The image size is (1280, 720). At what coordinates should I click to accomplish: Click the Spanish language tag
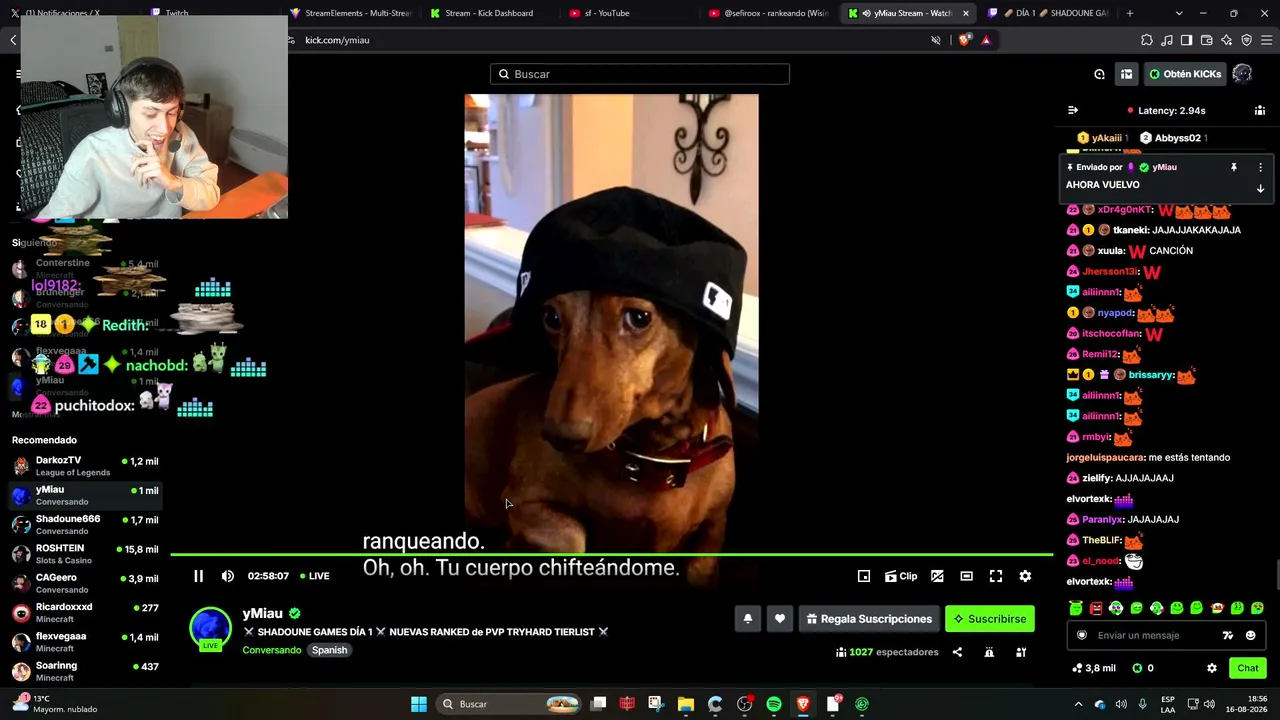[x=329, y=650]
